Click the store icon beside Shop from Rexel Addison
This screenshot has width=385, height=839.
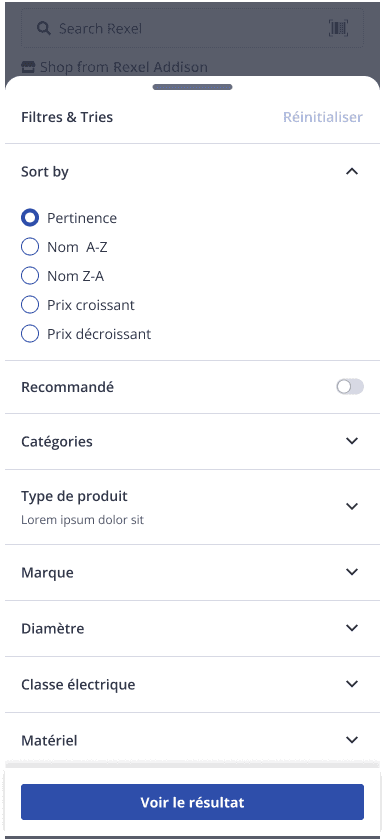pyautogui.click(x=28, y=67)
